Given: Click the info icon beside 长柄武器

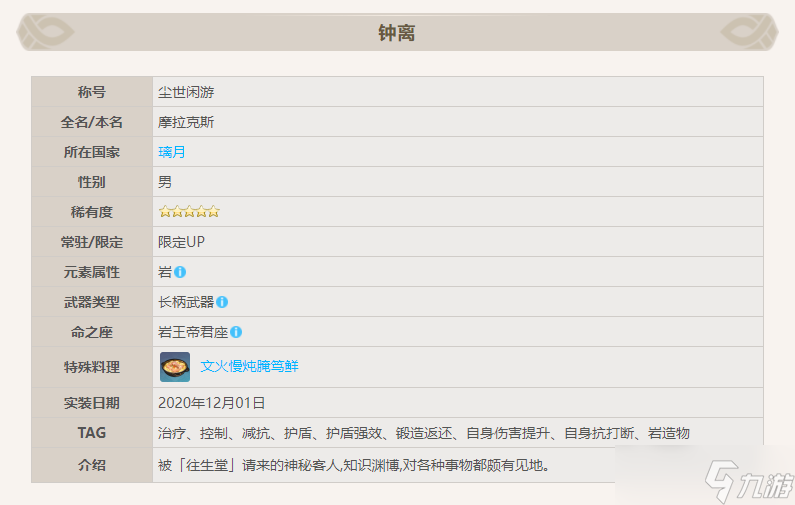Looking at the screenshot, I should pos(222,302).
